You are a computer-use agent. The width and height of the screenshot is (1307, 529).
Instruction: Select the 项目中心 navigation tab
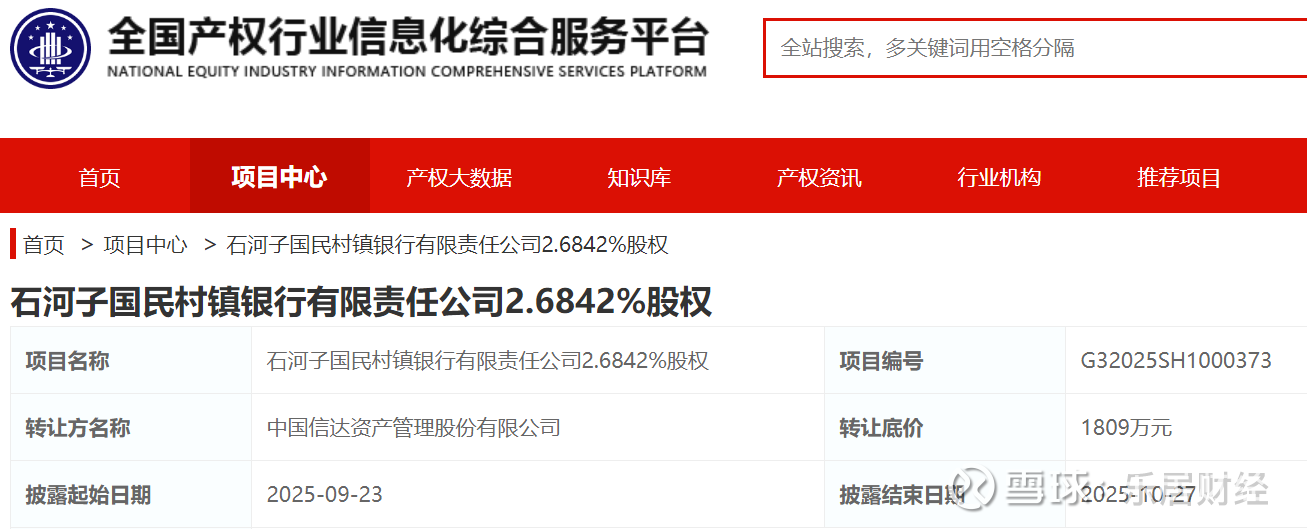[279, 177]
